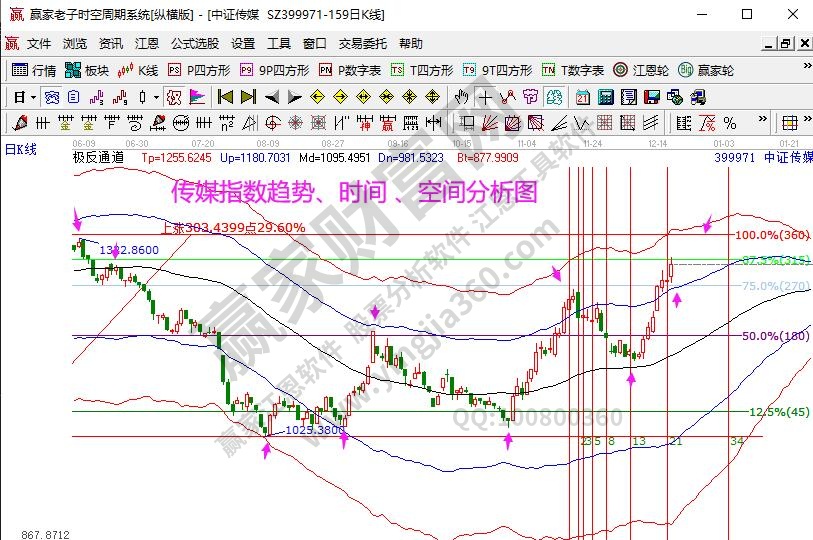This screenshot has height=540, width=813.
Task: Click the floppy disk save icon
Action: click(651, 97)
